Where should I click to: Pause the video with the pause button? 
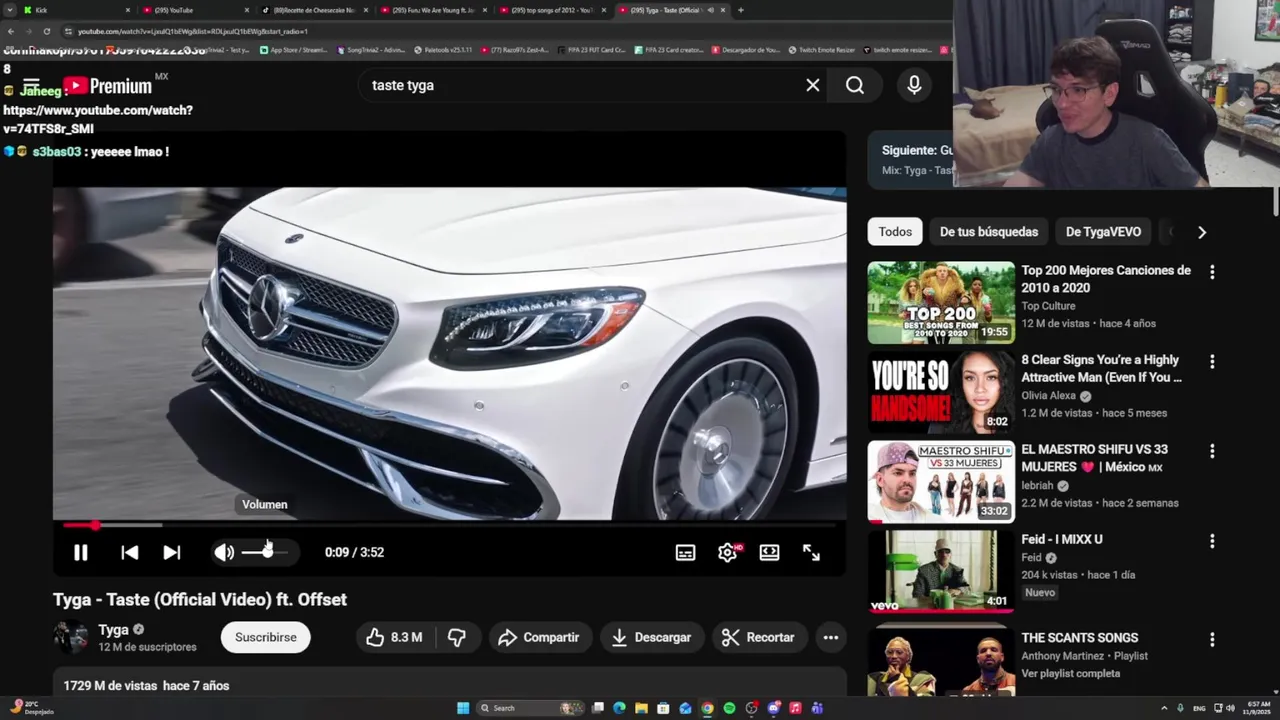coord(81,552)
